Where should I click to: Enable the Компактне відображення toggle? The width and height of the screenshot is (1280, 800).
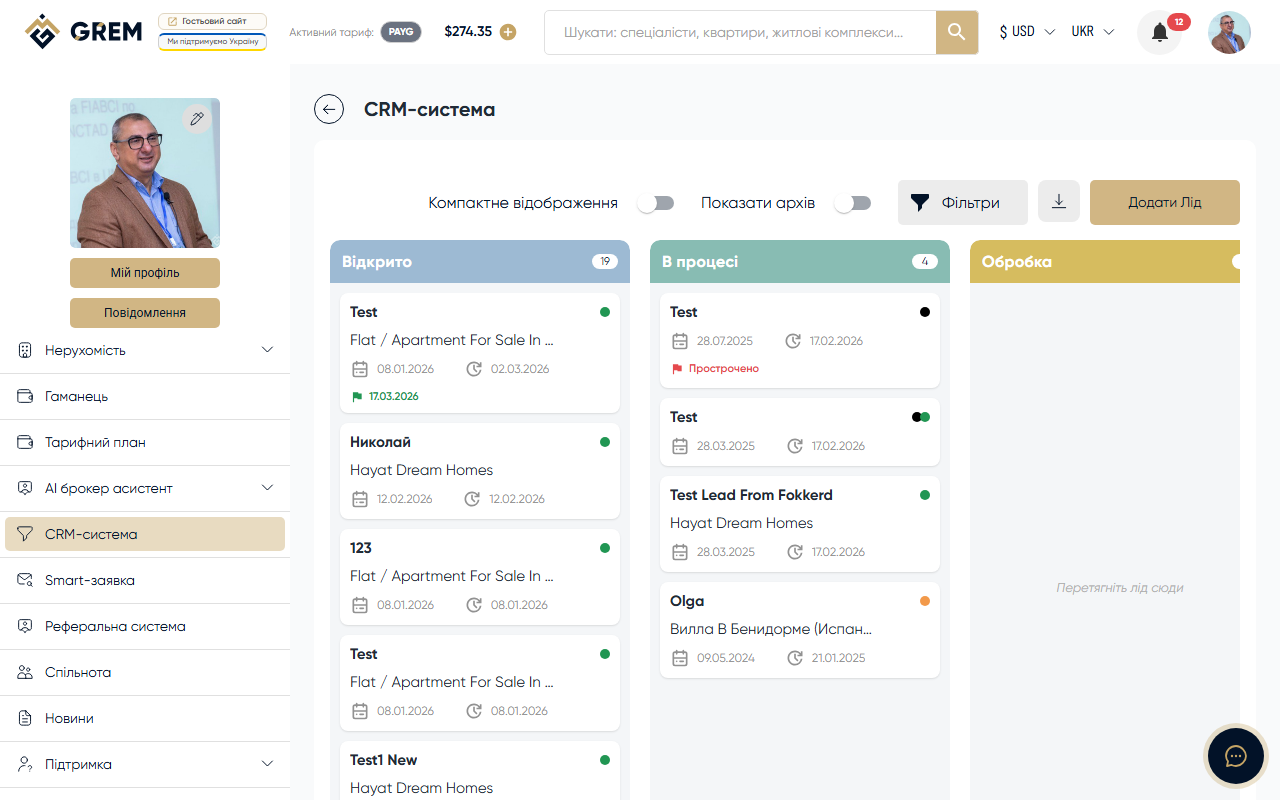(656, 202)
